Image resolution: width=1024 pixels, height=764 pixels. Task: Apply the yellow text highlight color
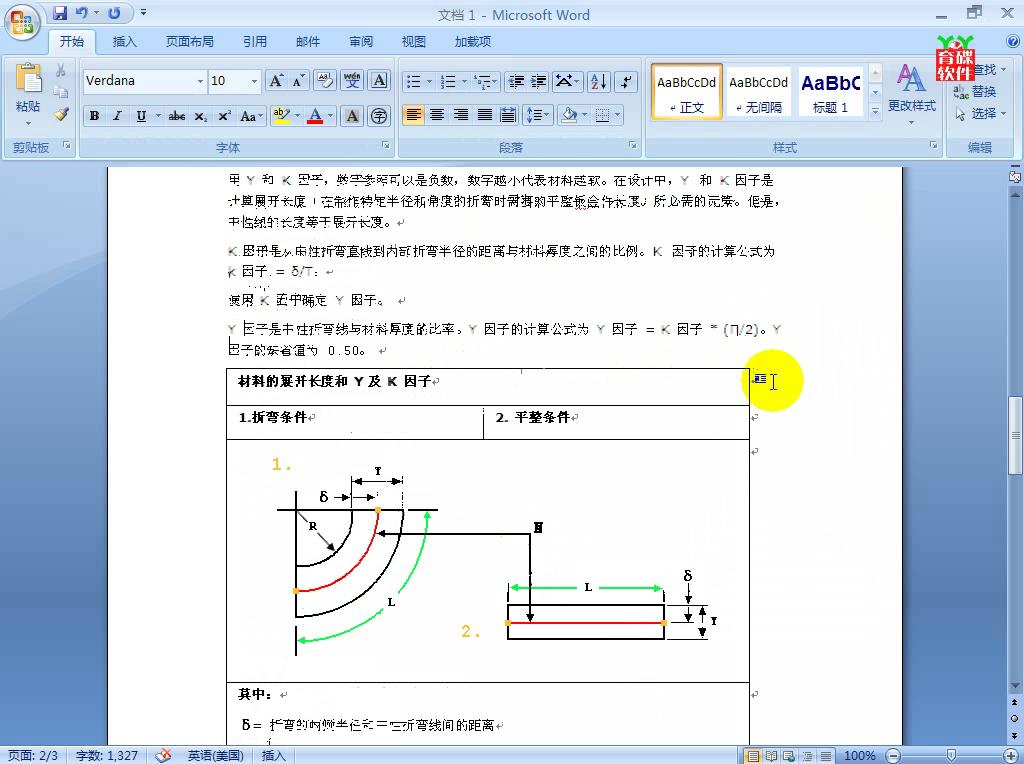pos(281,116)
